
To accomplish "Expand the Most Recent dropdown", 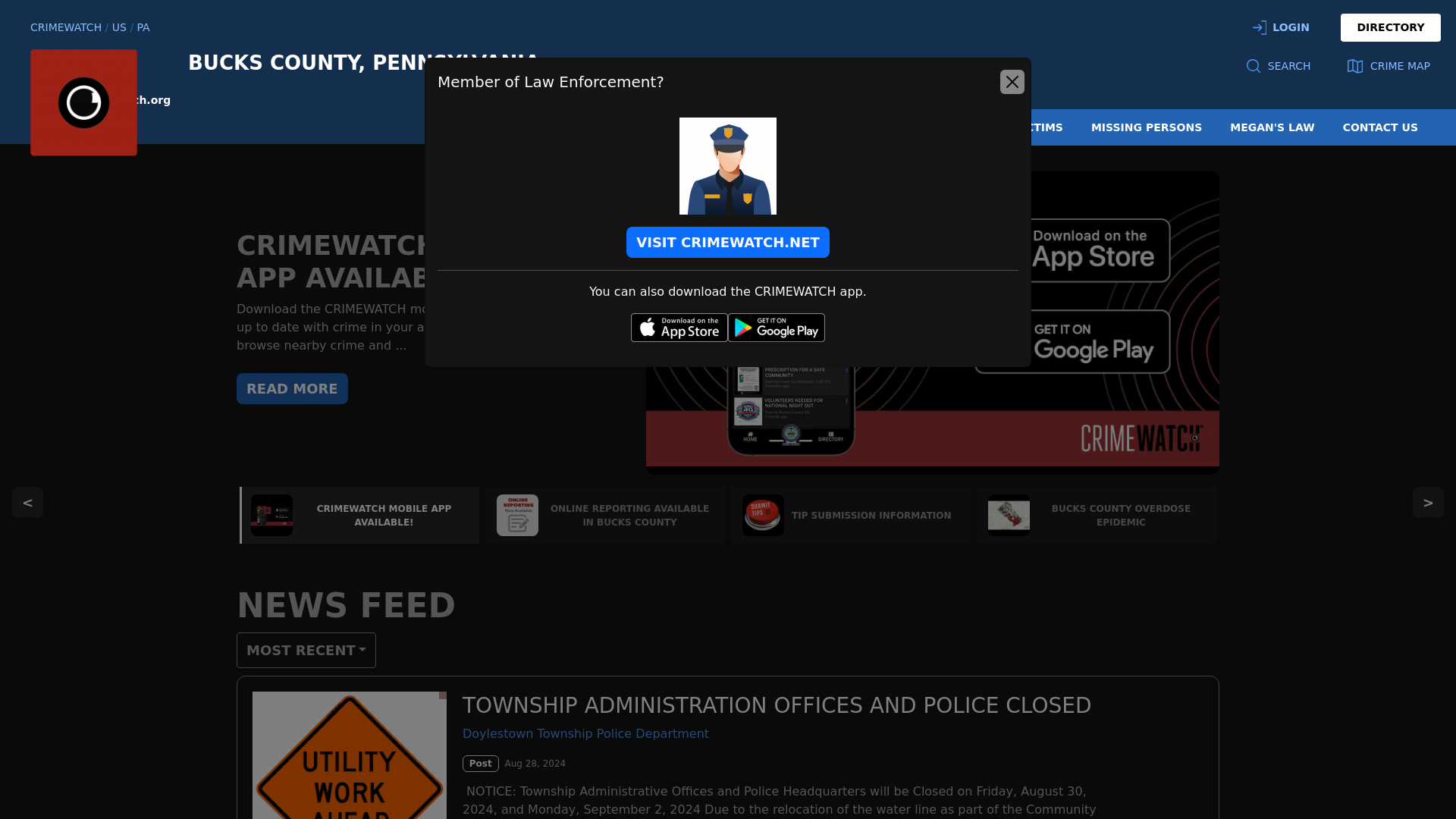I will 306,651.
